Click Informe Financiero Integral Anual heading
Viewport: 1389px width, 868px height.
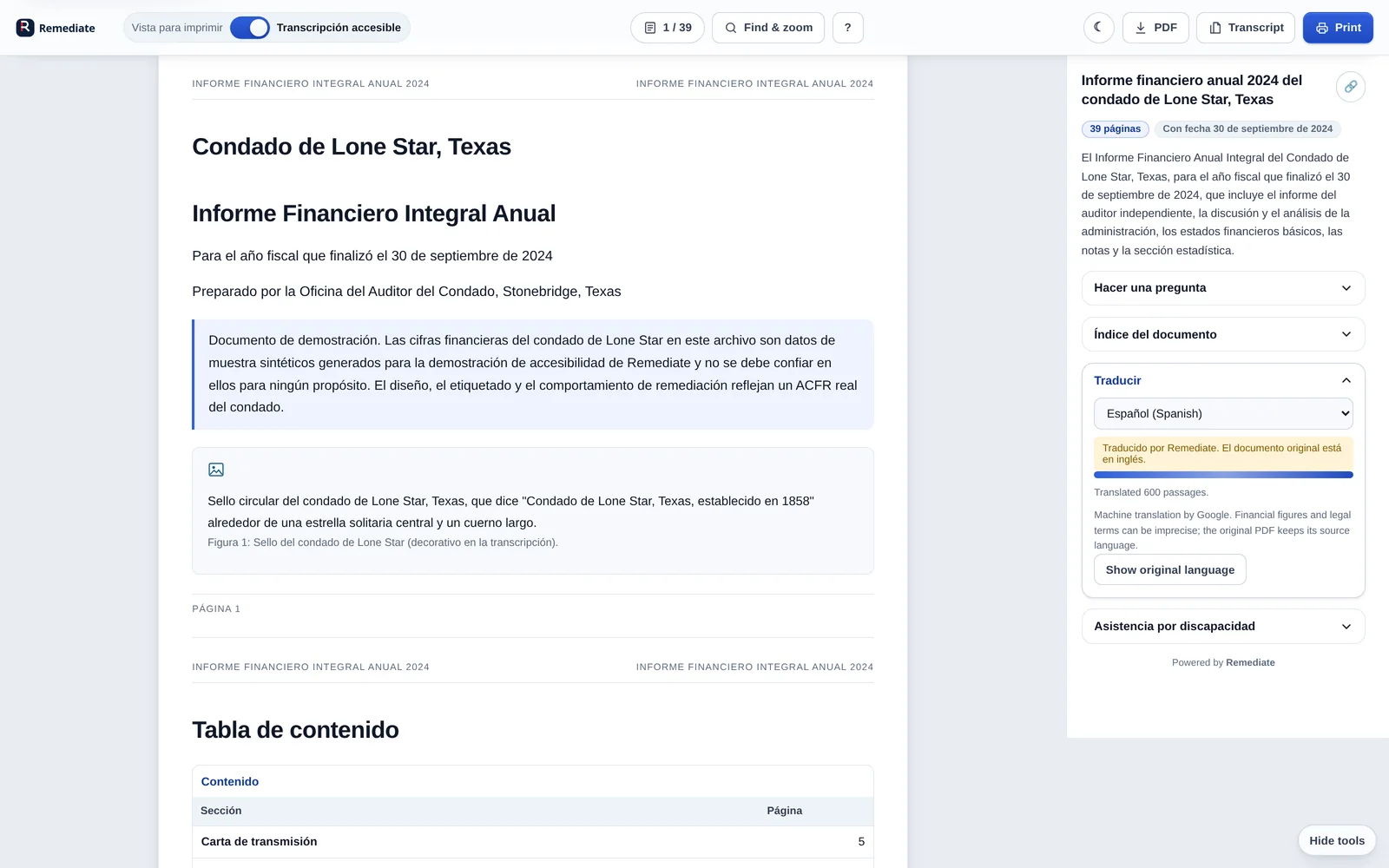[x=374, y=214]
